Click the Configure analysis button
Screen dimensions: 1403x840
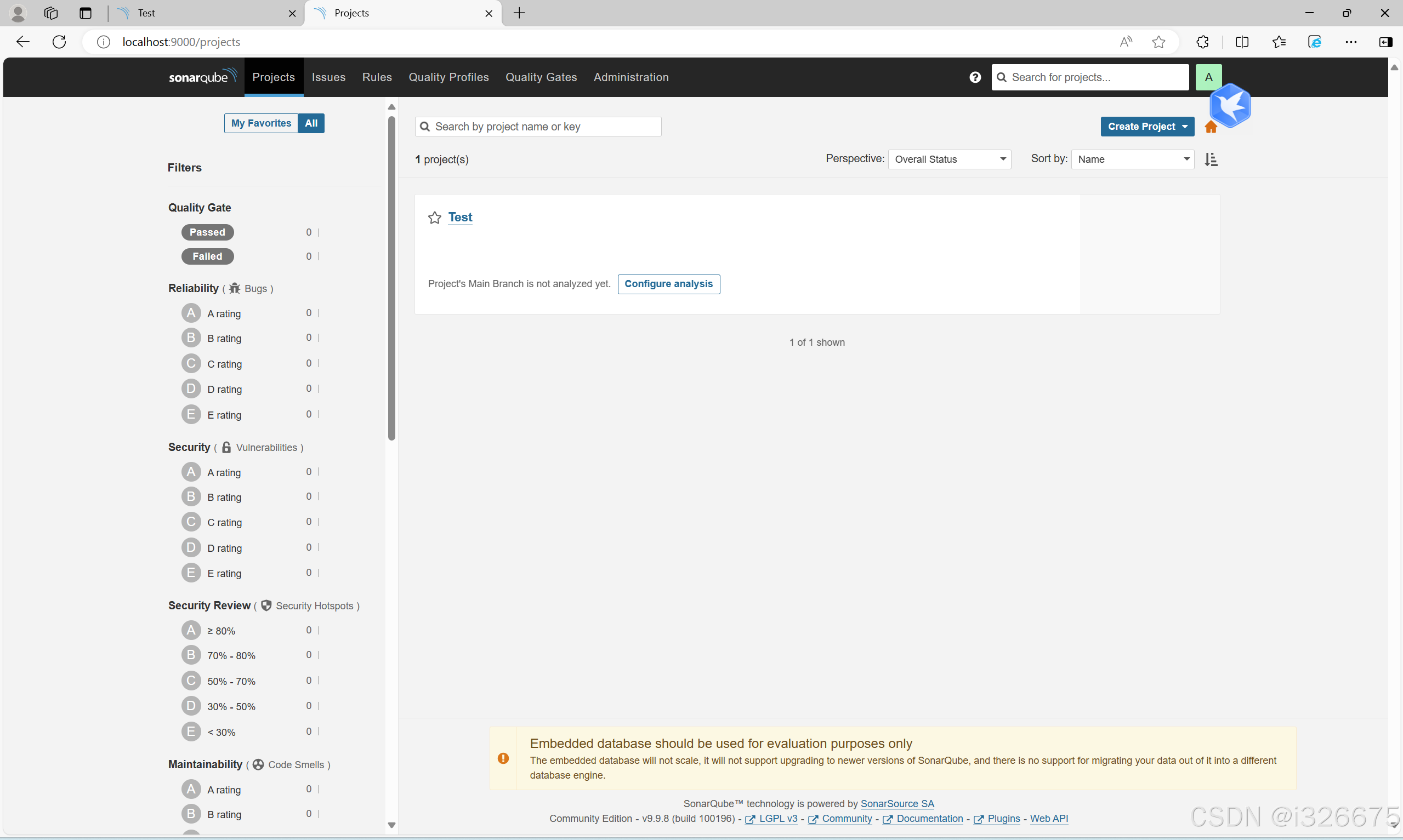click(x=668, y=284)
